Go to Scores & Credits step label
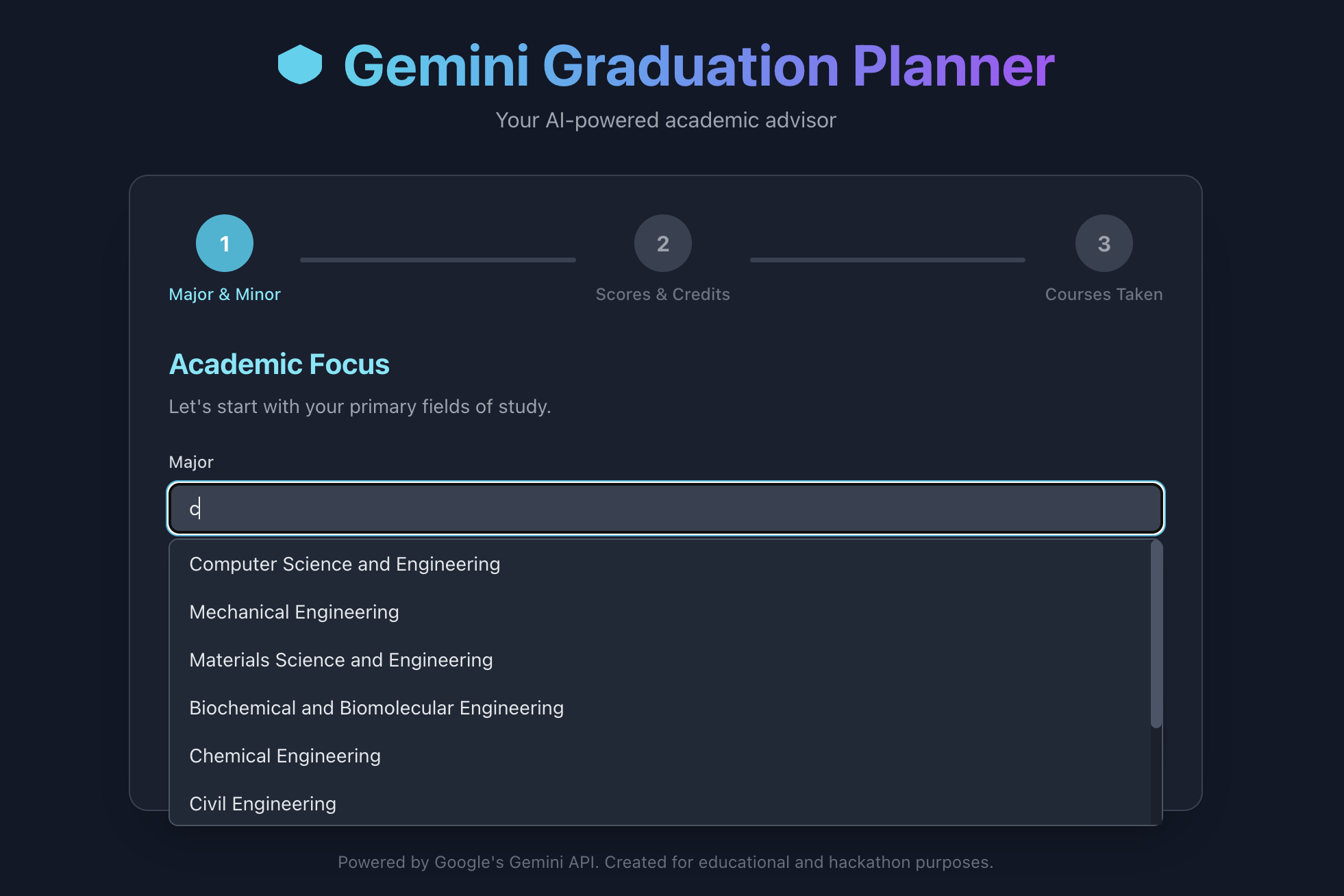Image resolution: width=1344 pixels, height=896 pixels. [x=663, y=295]
